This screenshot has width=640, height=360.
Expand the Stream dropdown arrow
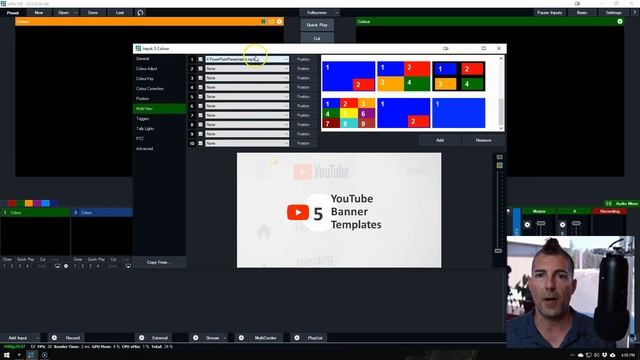(224, 338)
